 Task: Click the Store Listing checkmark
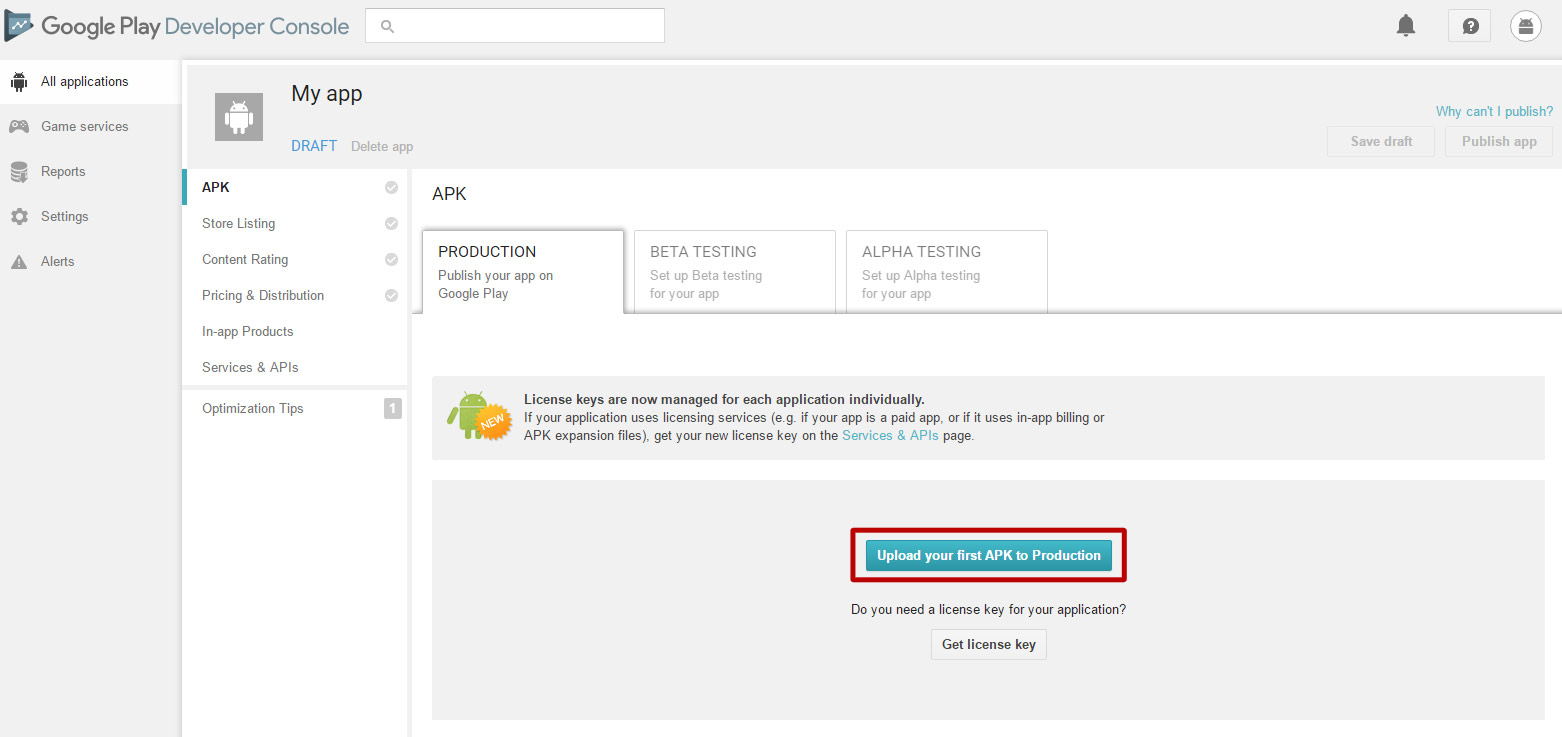[391, 224]
